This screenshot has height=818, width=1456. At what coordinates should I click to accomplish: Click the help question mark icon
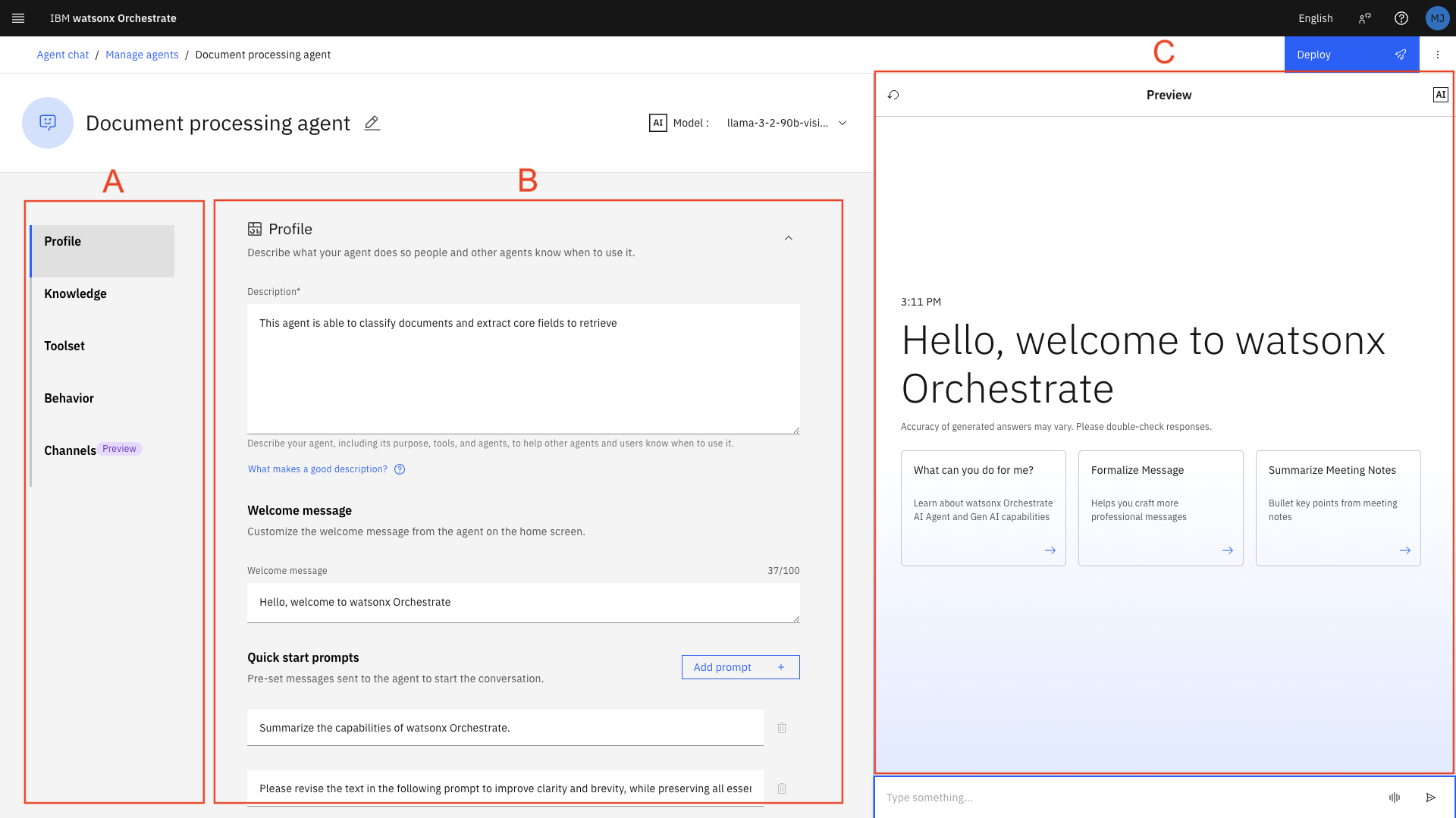[1401, 18]
